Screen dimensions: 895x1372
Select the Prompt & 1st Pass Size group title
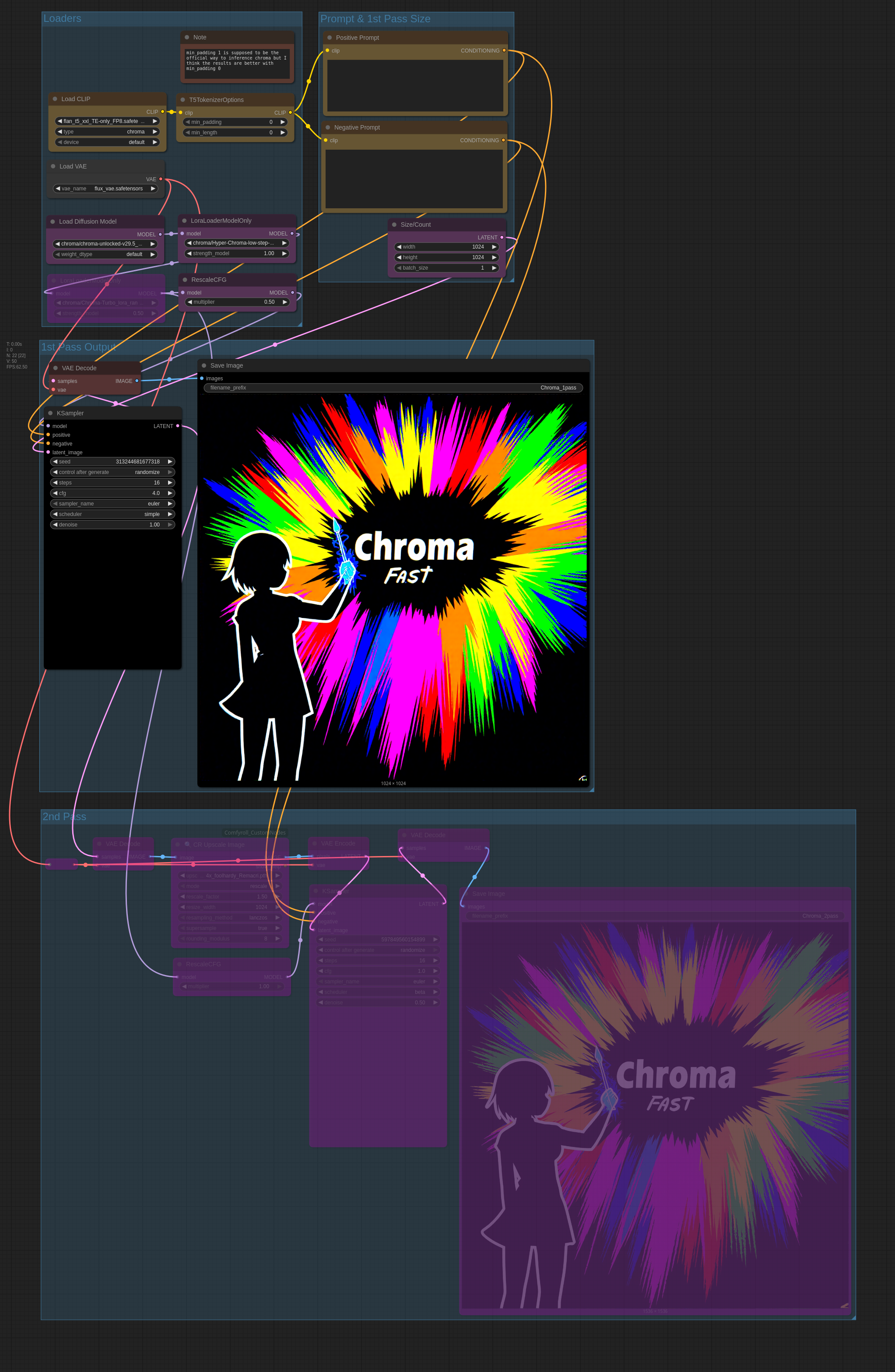375,19
